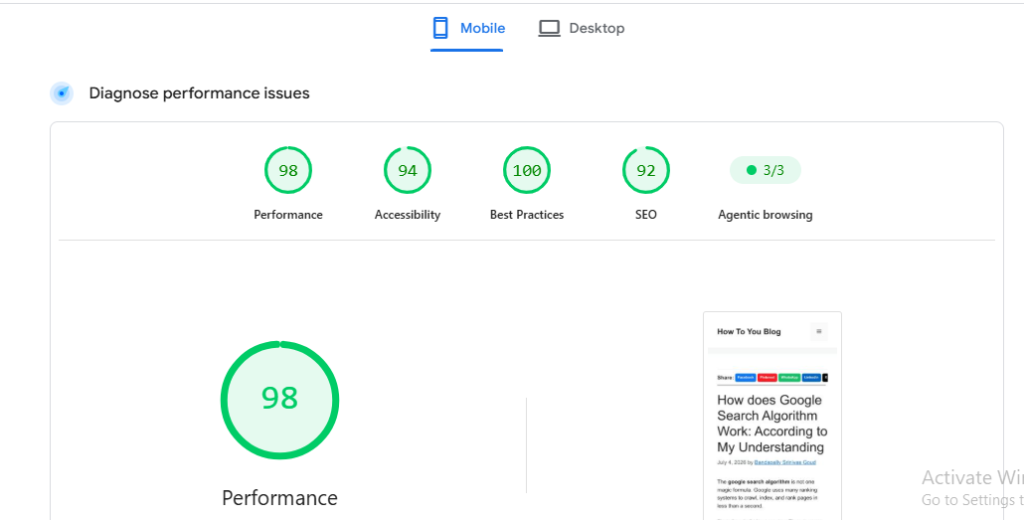Open the 94 Accessibility score gauge

pos(408,170)
